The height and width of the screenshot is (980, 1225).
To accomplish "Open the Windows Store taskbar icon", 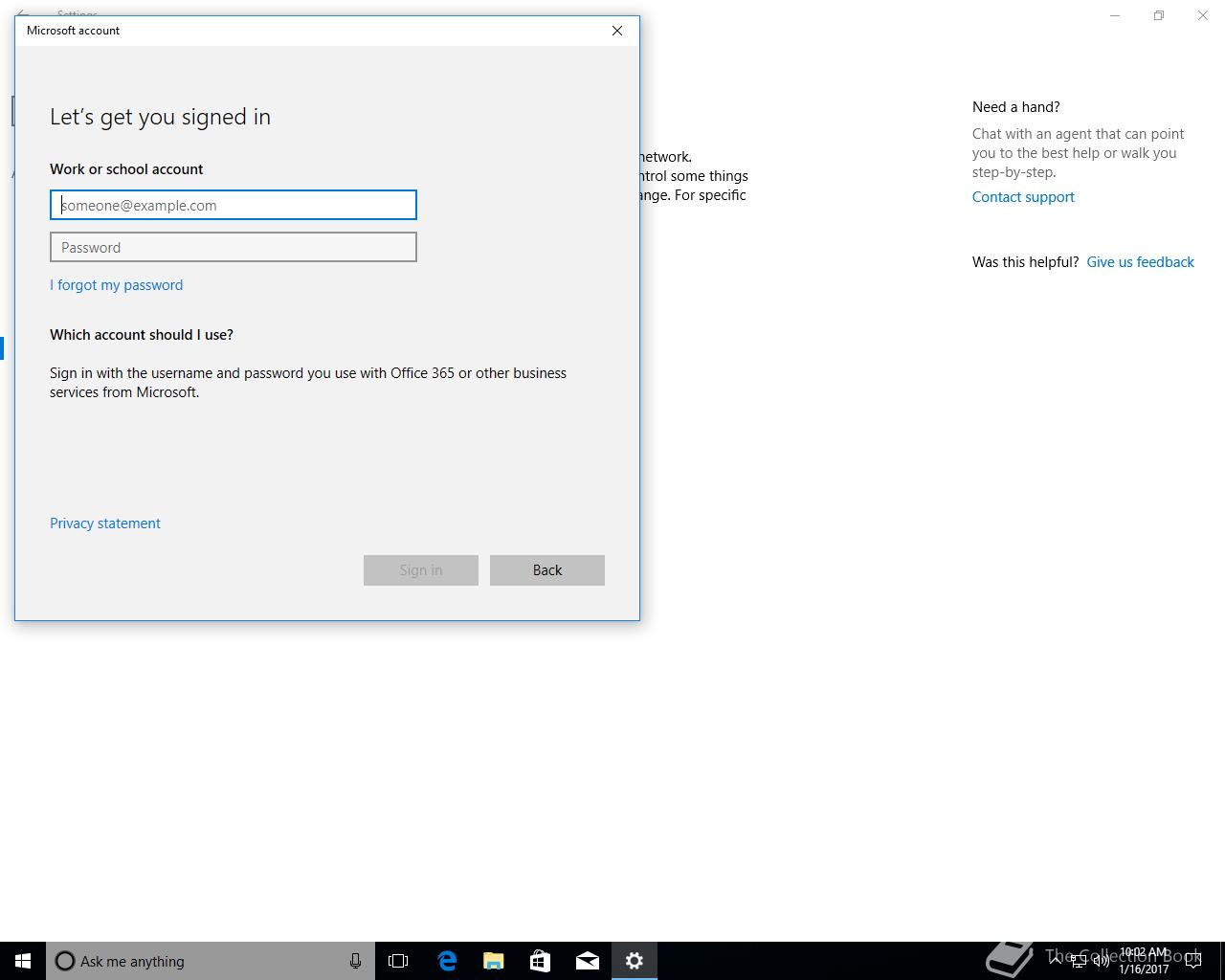I will (540, 961).
